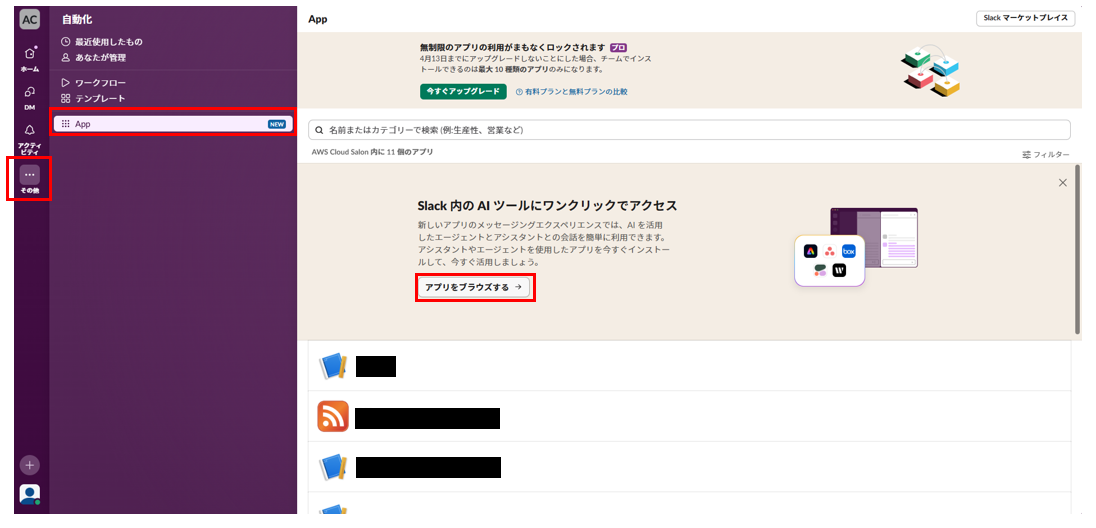Open 最近使用したもの in automation sidebar
Image resolution: width=1096 pixels, height=528 pixels.
(101, 42)
